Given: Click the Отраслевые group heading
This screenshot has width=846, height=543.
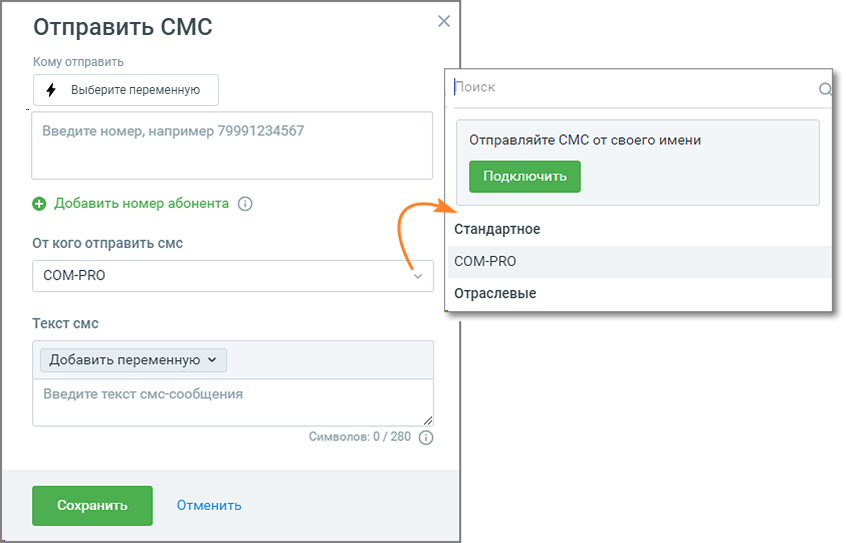Looking at the screenshot, I should 495,294.
